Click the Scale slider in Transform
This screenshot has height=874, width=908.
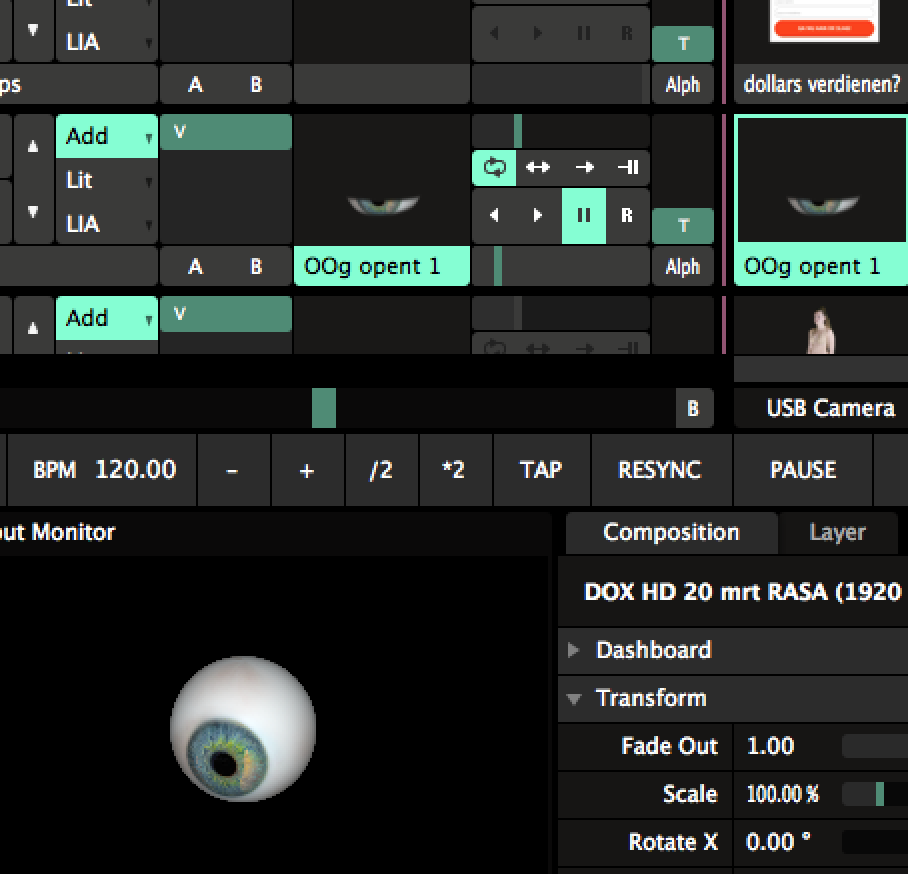(874, 795)
